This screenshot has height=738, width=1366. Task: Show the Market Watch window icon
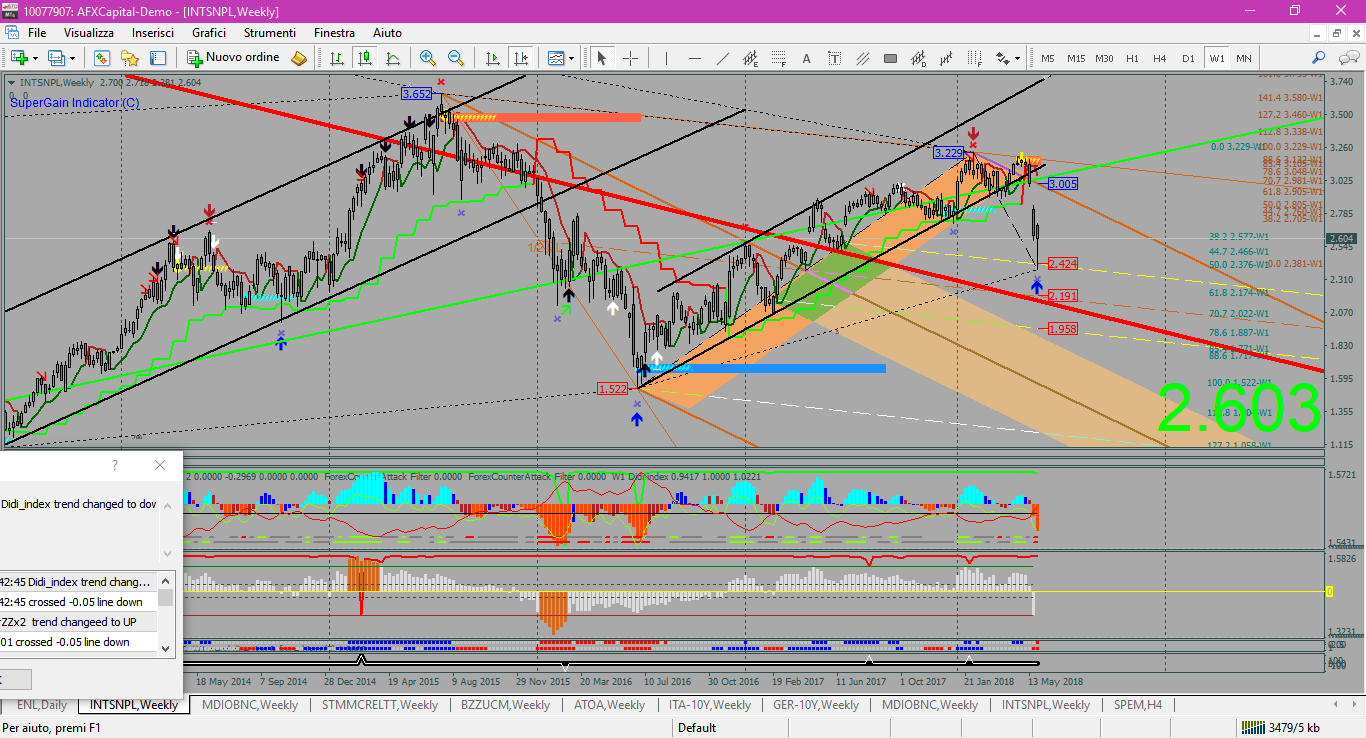[x=102, y=58]
